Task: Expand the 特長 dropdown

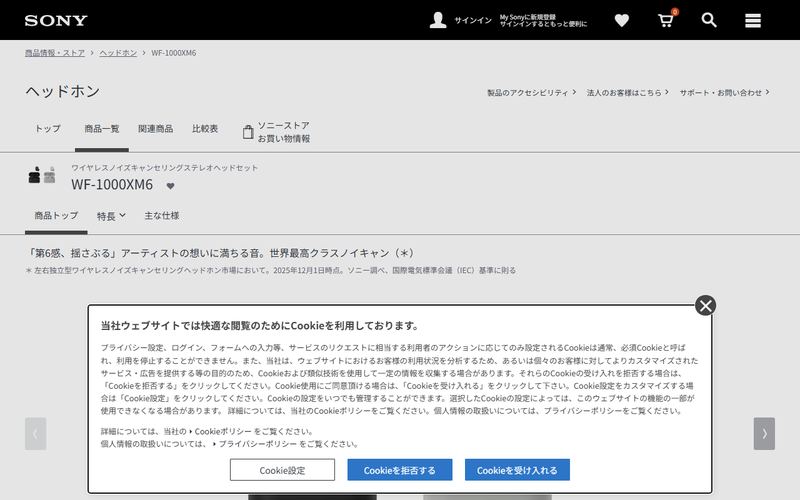Action: point(111,216)
